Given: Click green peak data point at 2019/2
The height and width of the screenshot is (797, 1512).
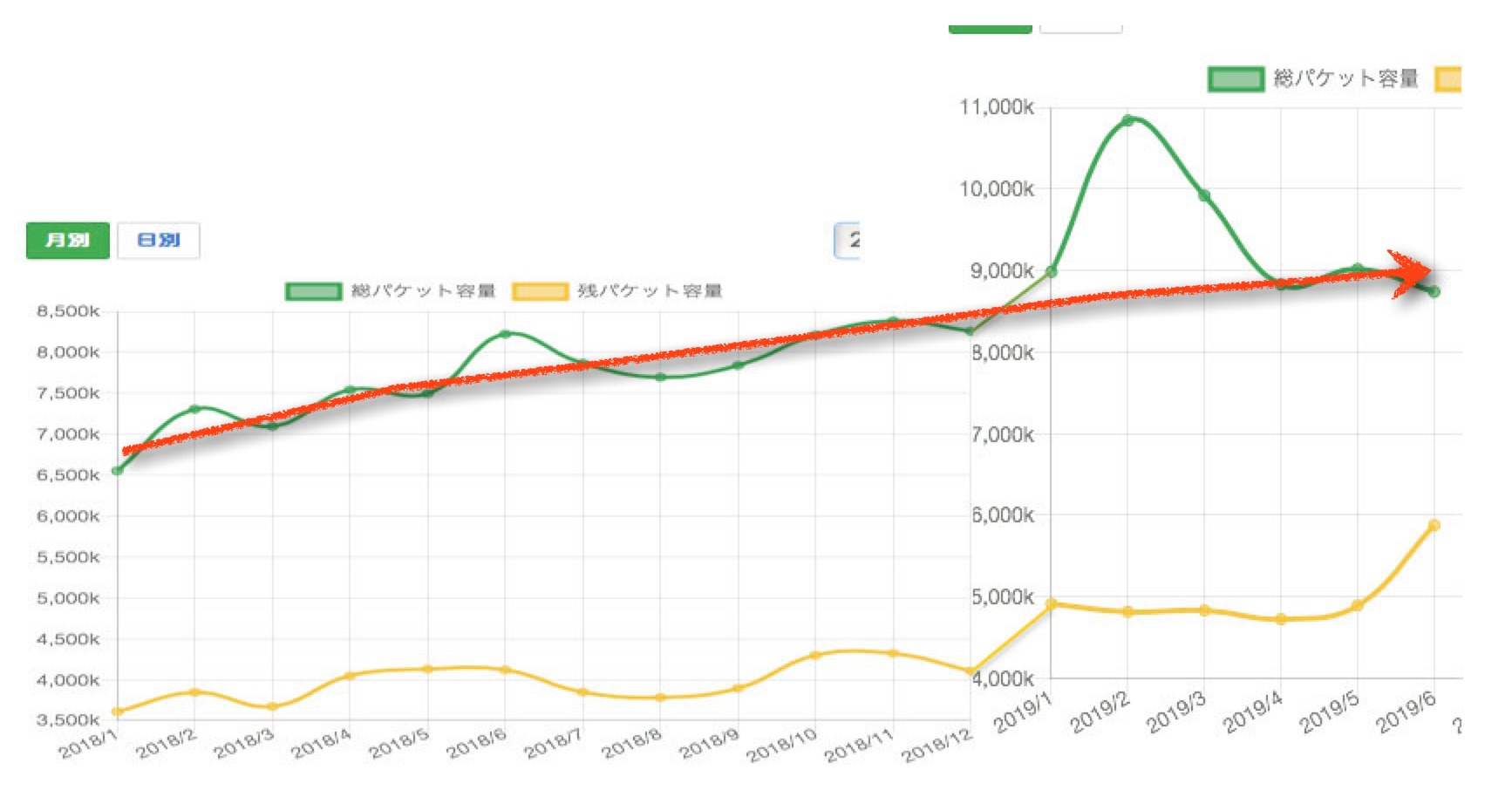Looking at the screenshot, I should click(1127, 120).
